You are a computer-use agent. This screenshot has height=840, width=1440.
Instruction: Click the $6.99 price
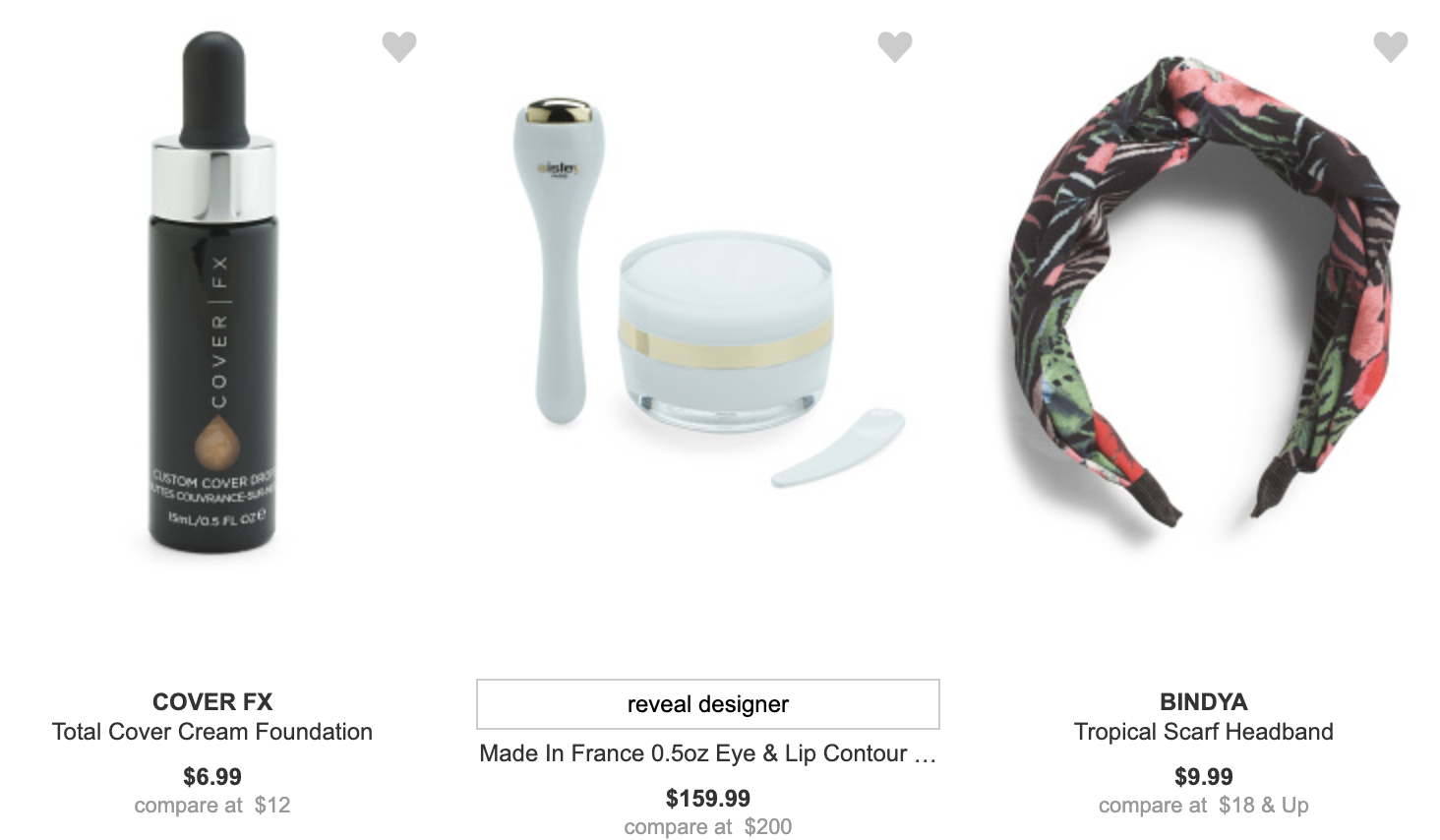212,777
